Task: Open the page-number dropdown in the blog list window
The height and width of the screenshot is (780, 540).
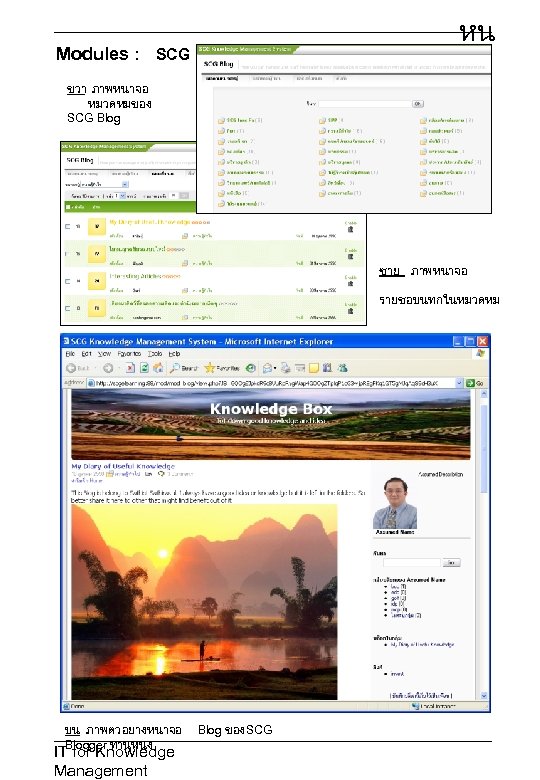Action: point(122,196)
